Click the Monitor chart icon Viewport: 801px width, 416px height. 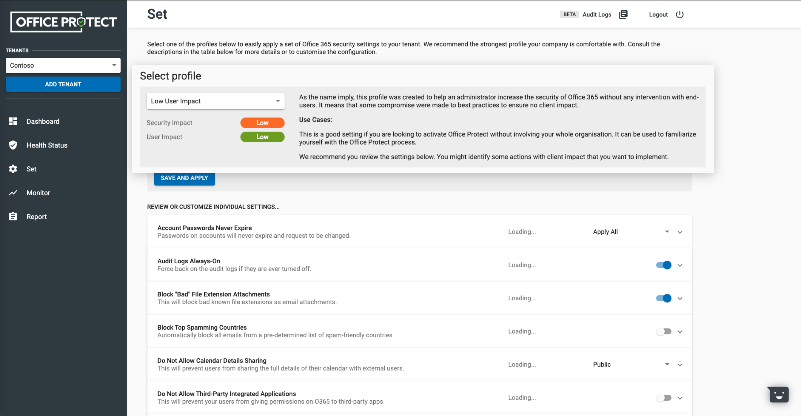tap(13, 192)
